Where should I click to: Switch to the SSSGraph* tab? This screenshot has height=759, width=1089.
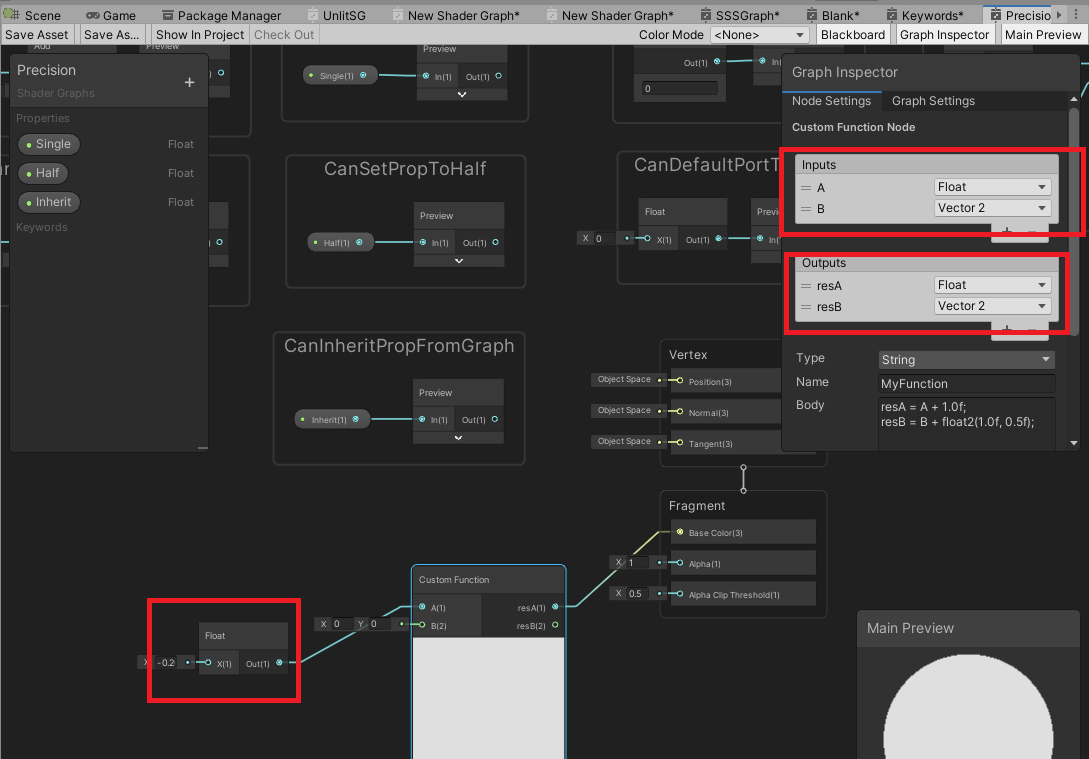740,15
